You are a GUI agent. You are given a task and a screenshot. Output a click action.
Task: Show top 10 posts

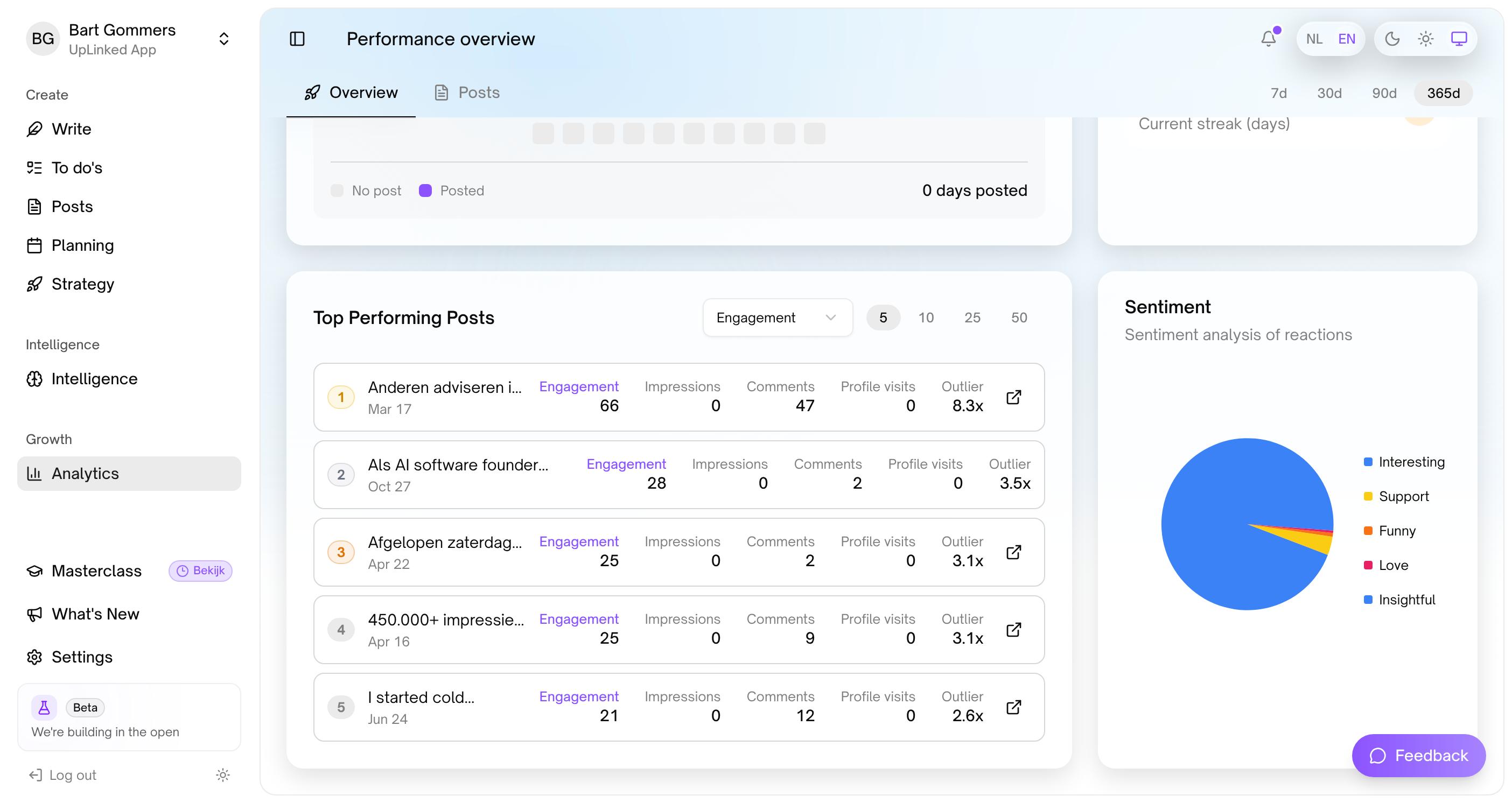coord(926,318)
